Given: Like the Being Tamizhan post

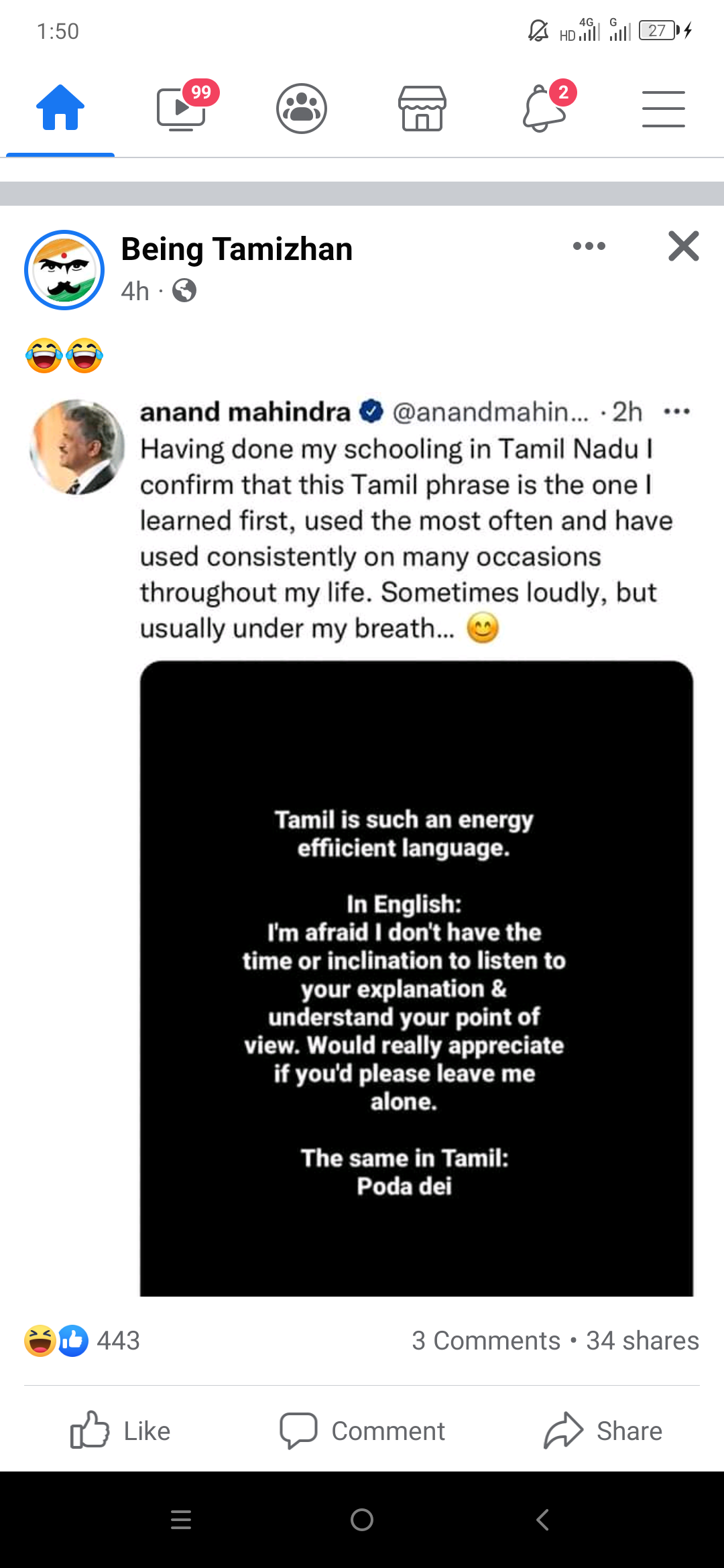Looking at the screenshot, I should [x=121, y=1431].
